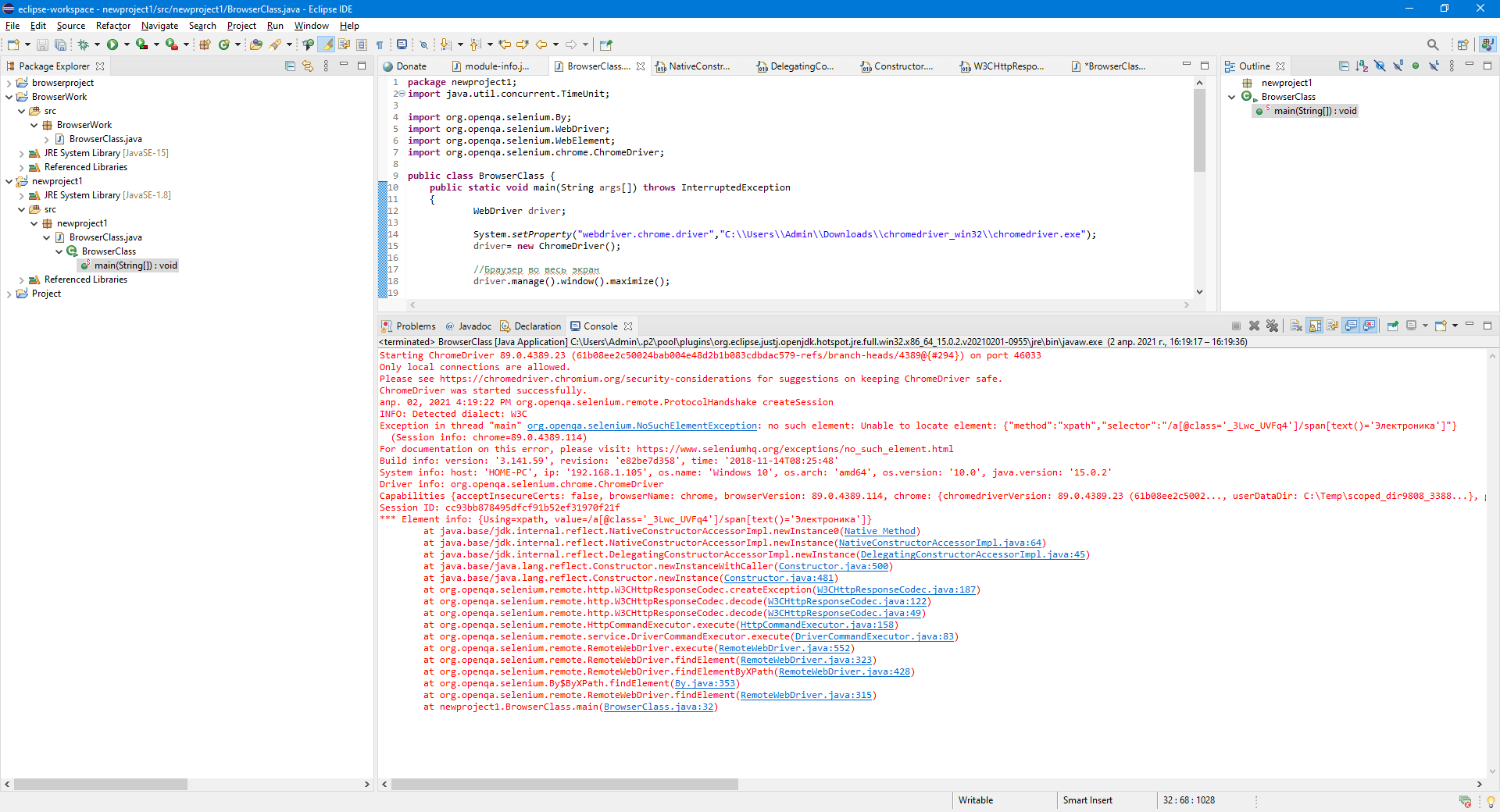Click the Open Console icon

click(x=1441, y=326)
